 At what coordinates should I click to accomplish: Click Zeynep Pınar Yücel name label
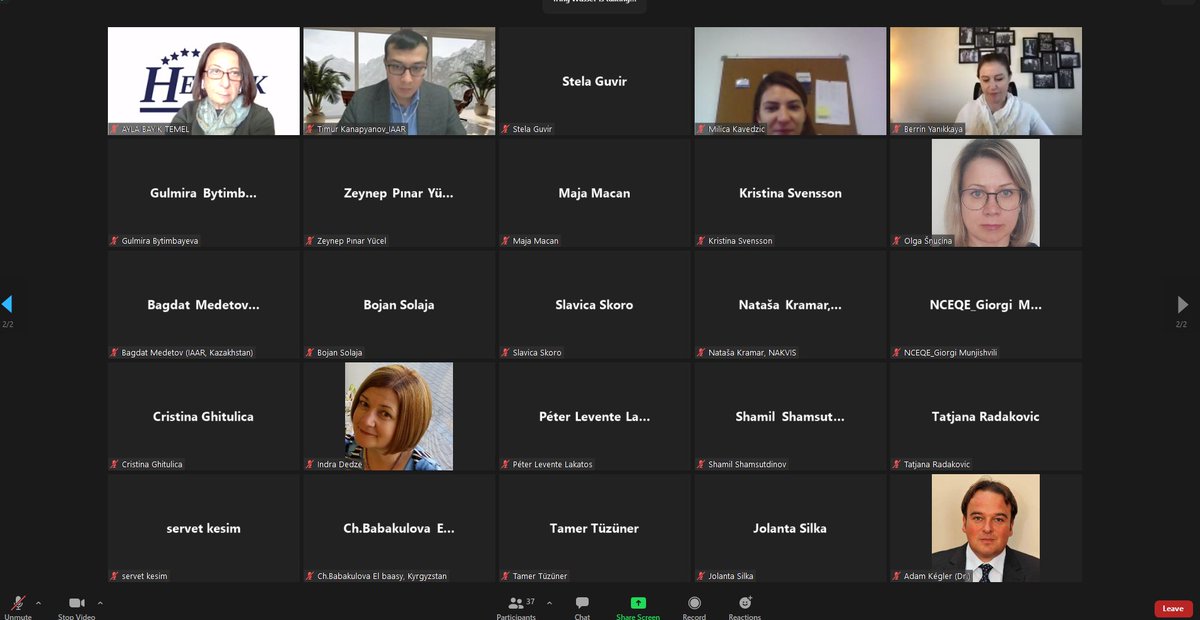coord(352,241)
